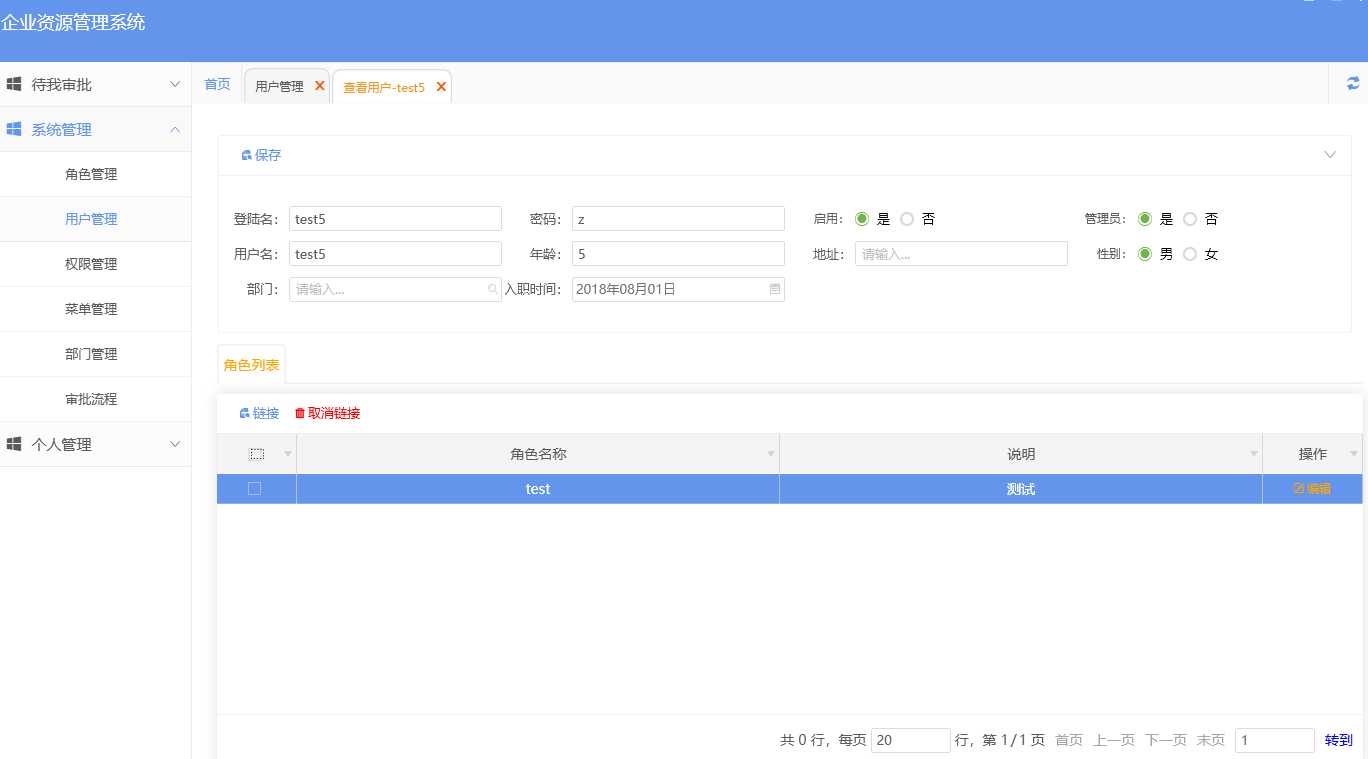1368x759 pixels.
Task: Click 编辑 in the test row
Action: point(1312,489)
